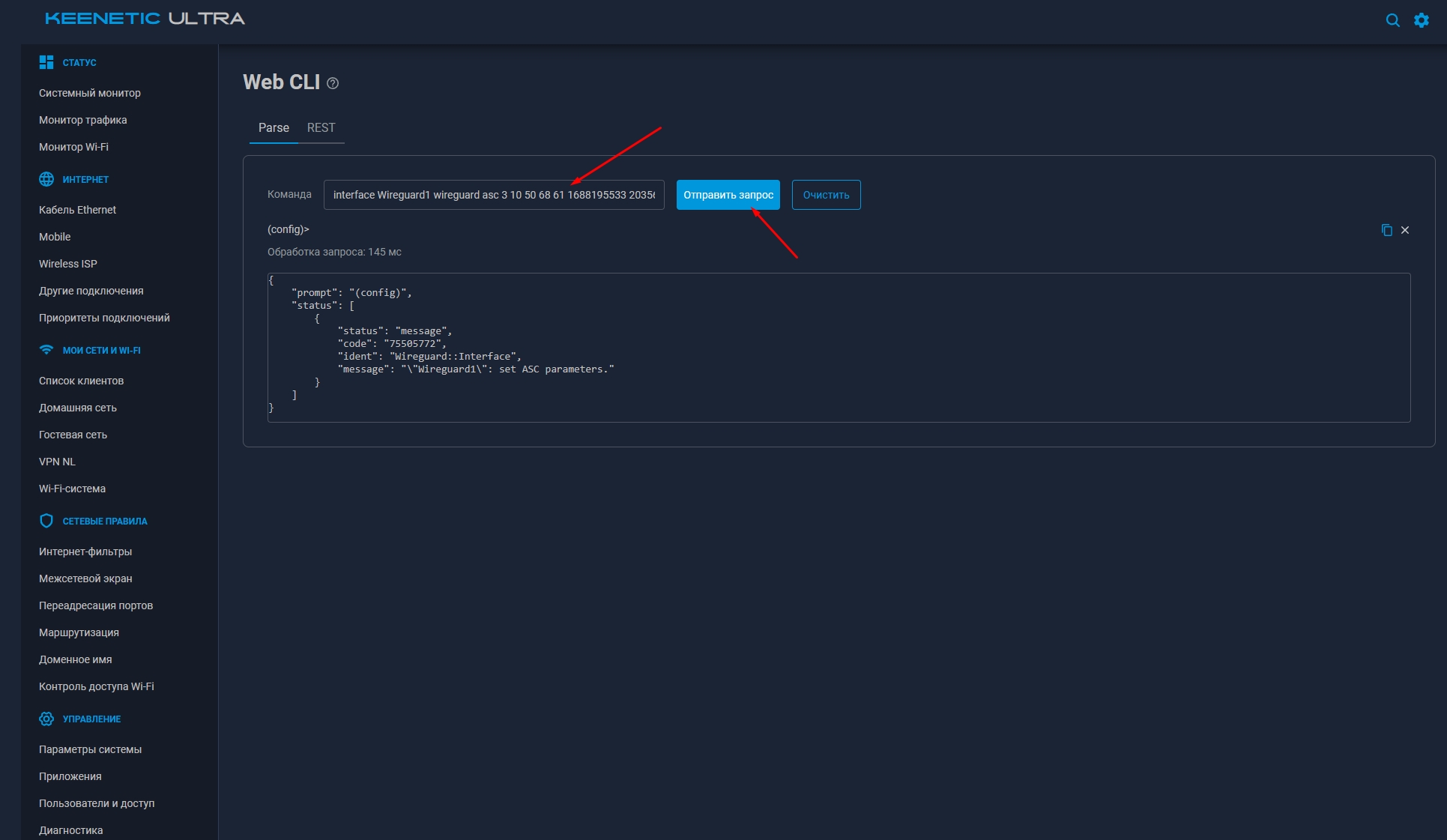
Task: Open Диагностика page
Action: (70, 830)
